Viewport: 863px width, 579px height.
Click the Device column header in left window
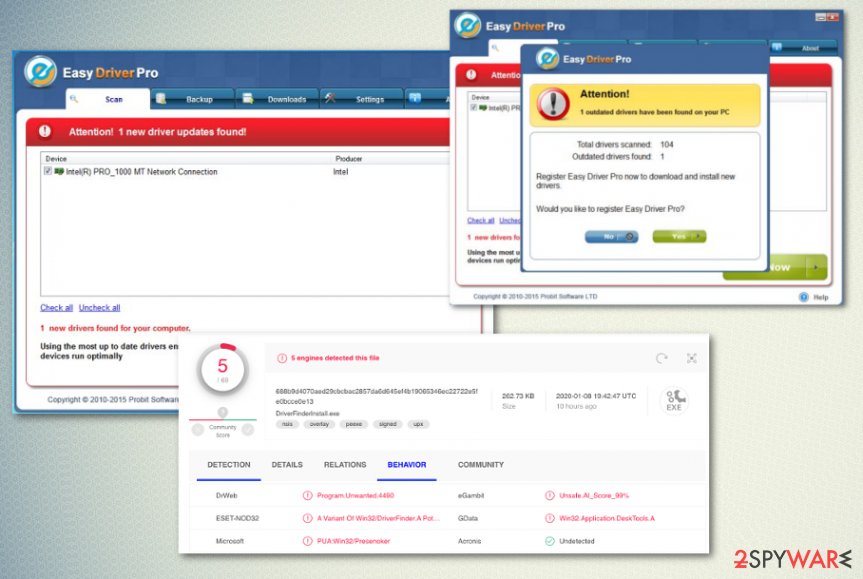tap(56, 159)
